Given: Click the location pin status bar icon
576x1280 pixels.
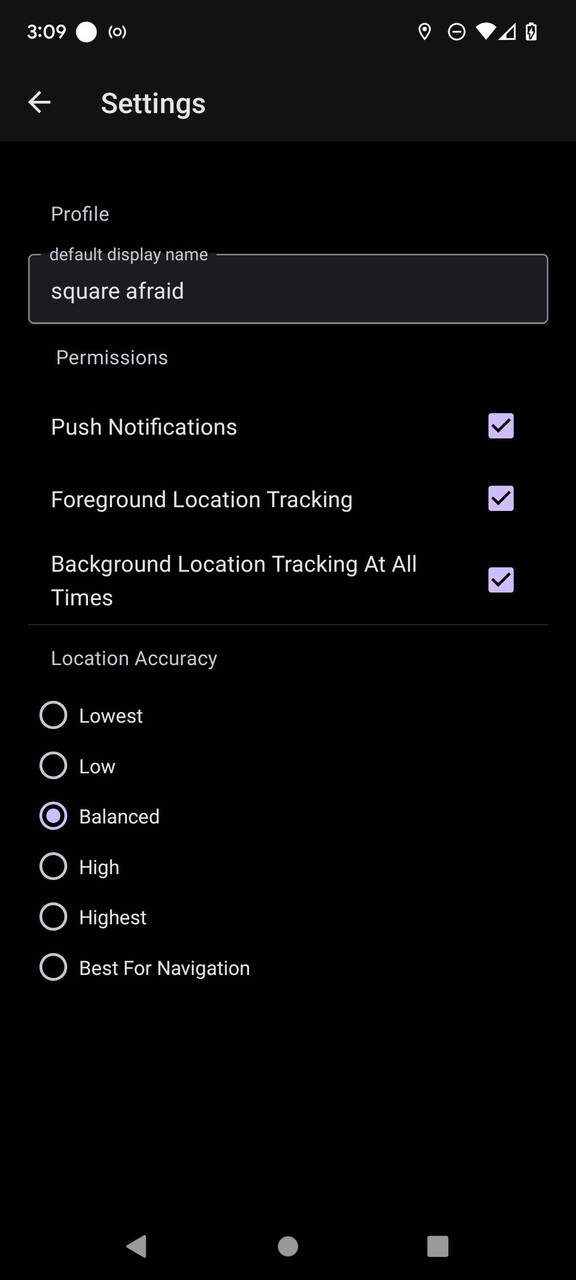Looking at the screenshot, I should click(424, 31).
